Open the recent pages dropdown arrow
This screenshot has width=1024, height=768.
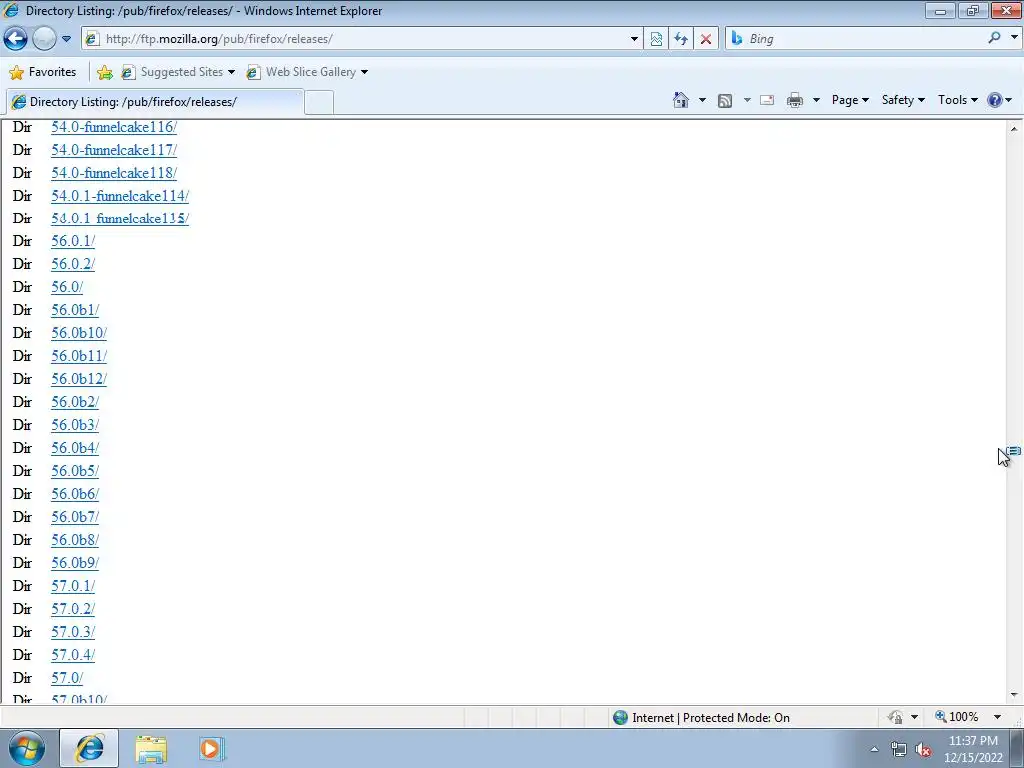tap(66, 39)
